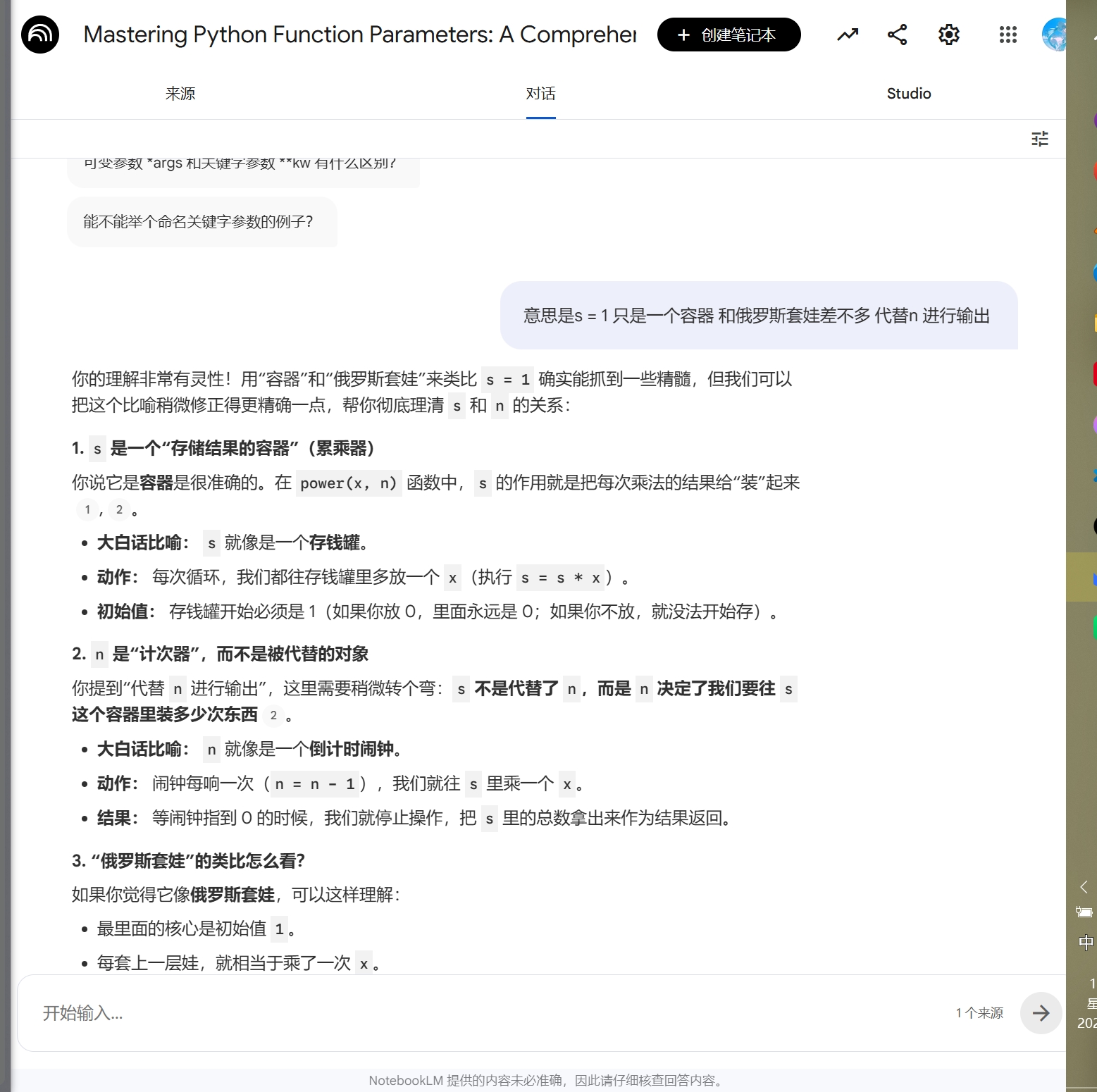Click the 中 input method indicator
The height and width of the screenshot is (1092, 1097).
(x=1086, y=943)
